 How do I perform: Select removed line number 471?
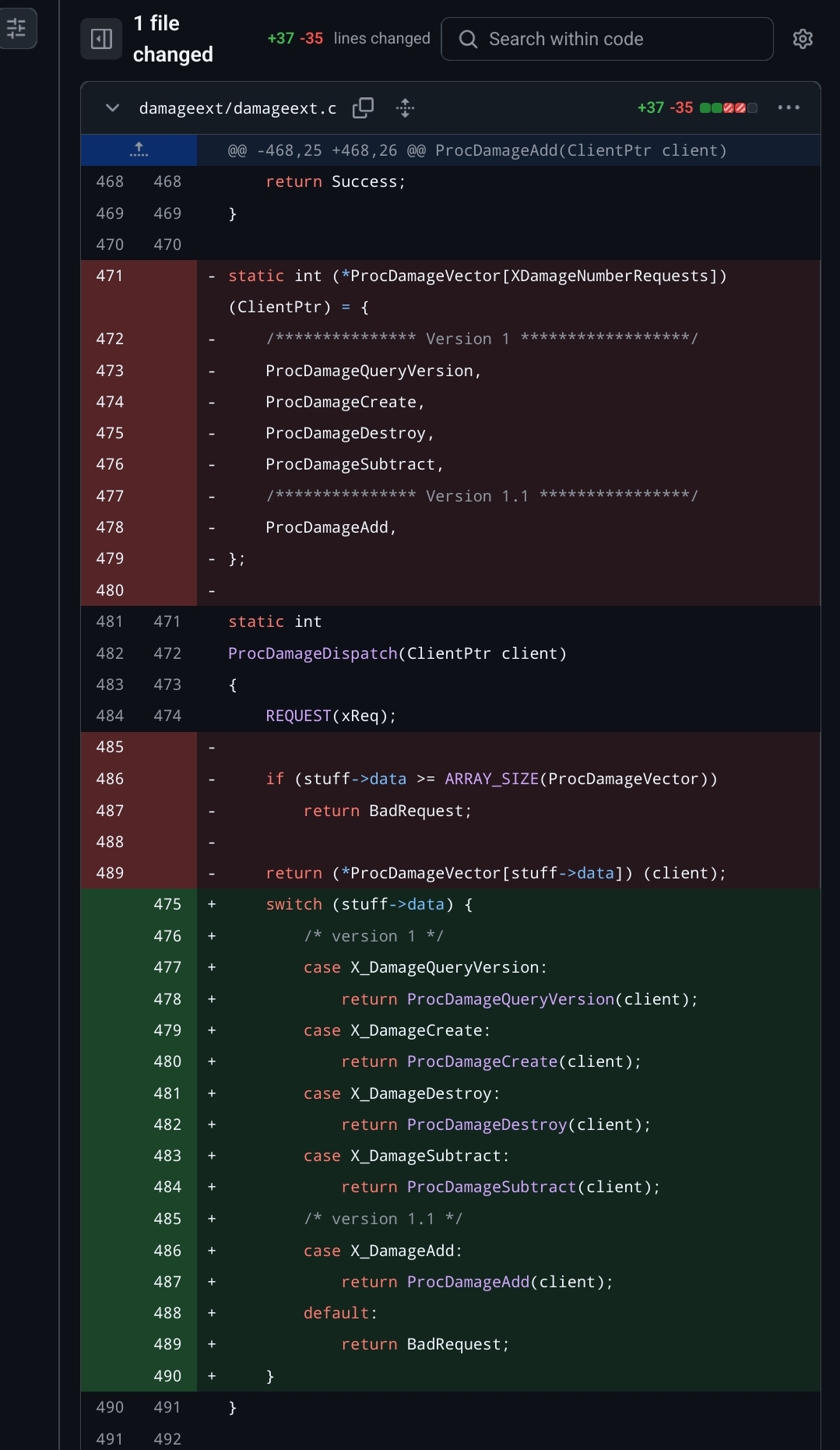[110, 276]
